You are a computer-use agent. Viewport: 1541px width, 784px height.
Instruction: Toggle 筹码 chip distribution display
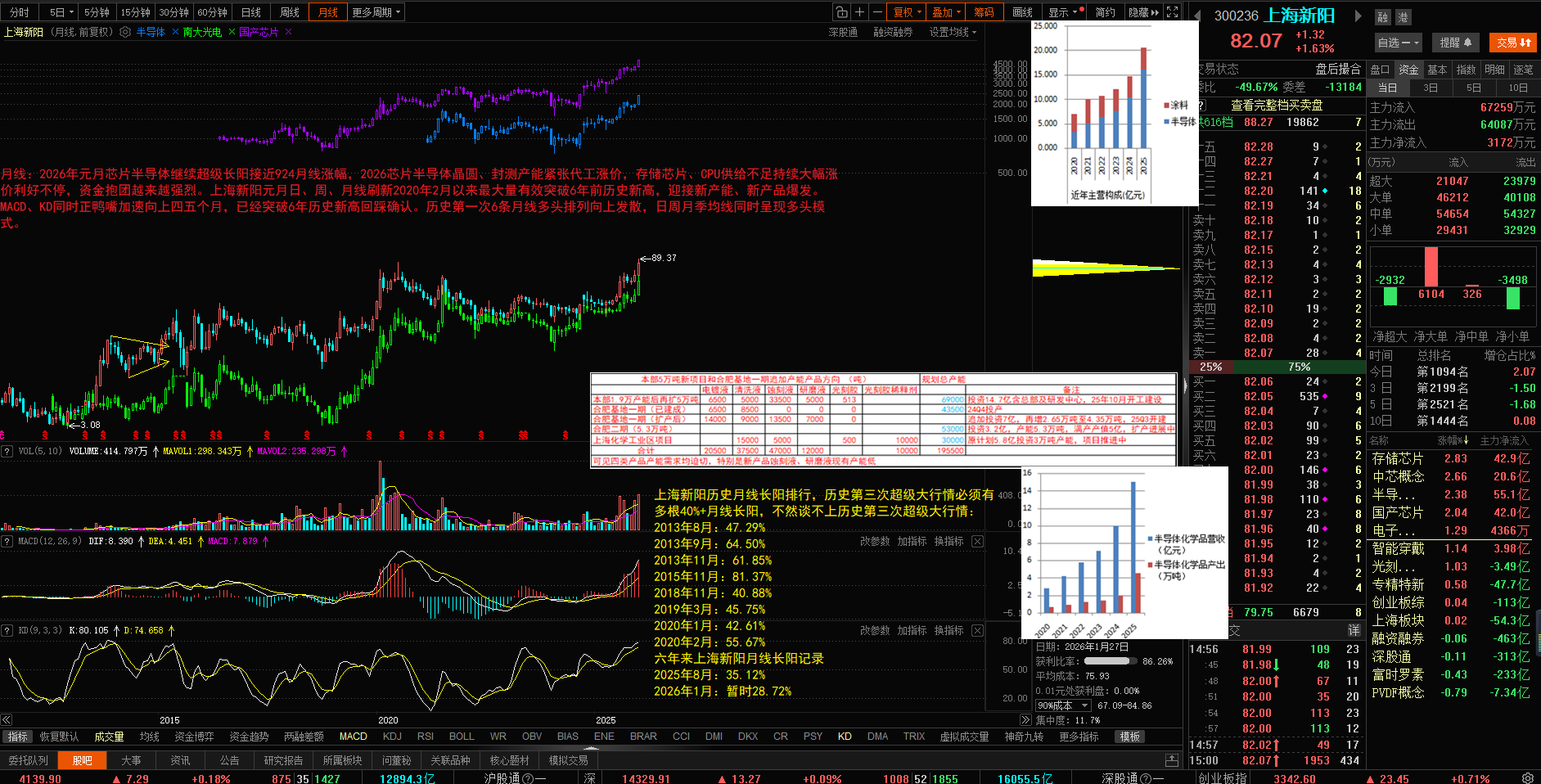pos(984,12)
